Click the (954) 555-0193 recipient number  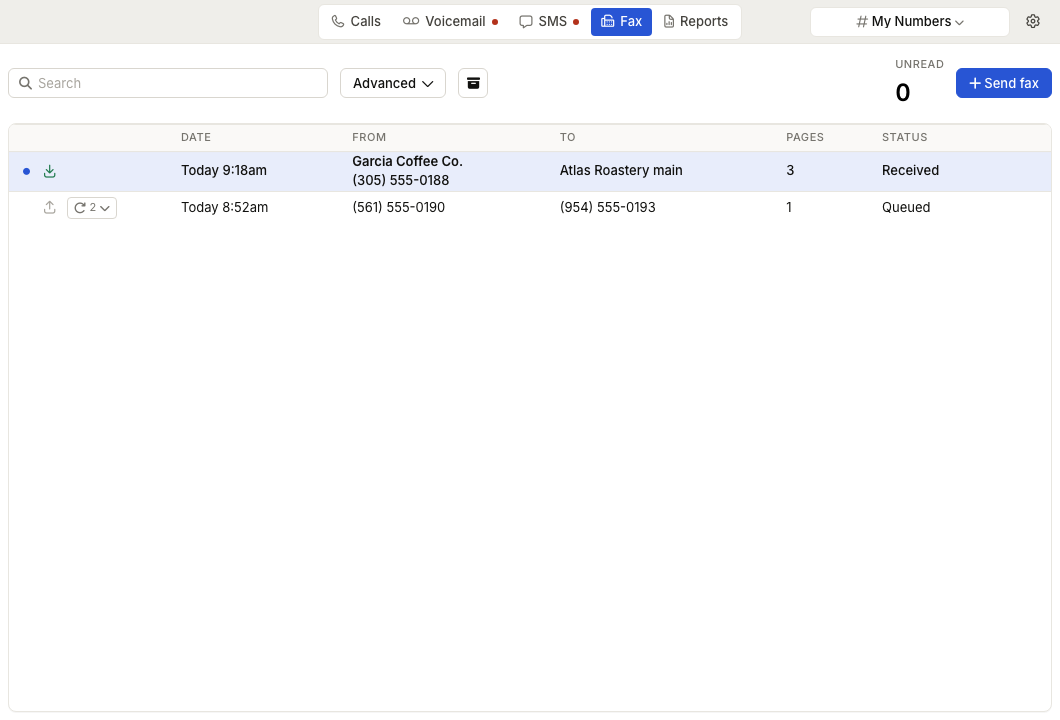click(x=607, y=208)
